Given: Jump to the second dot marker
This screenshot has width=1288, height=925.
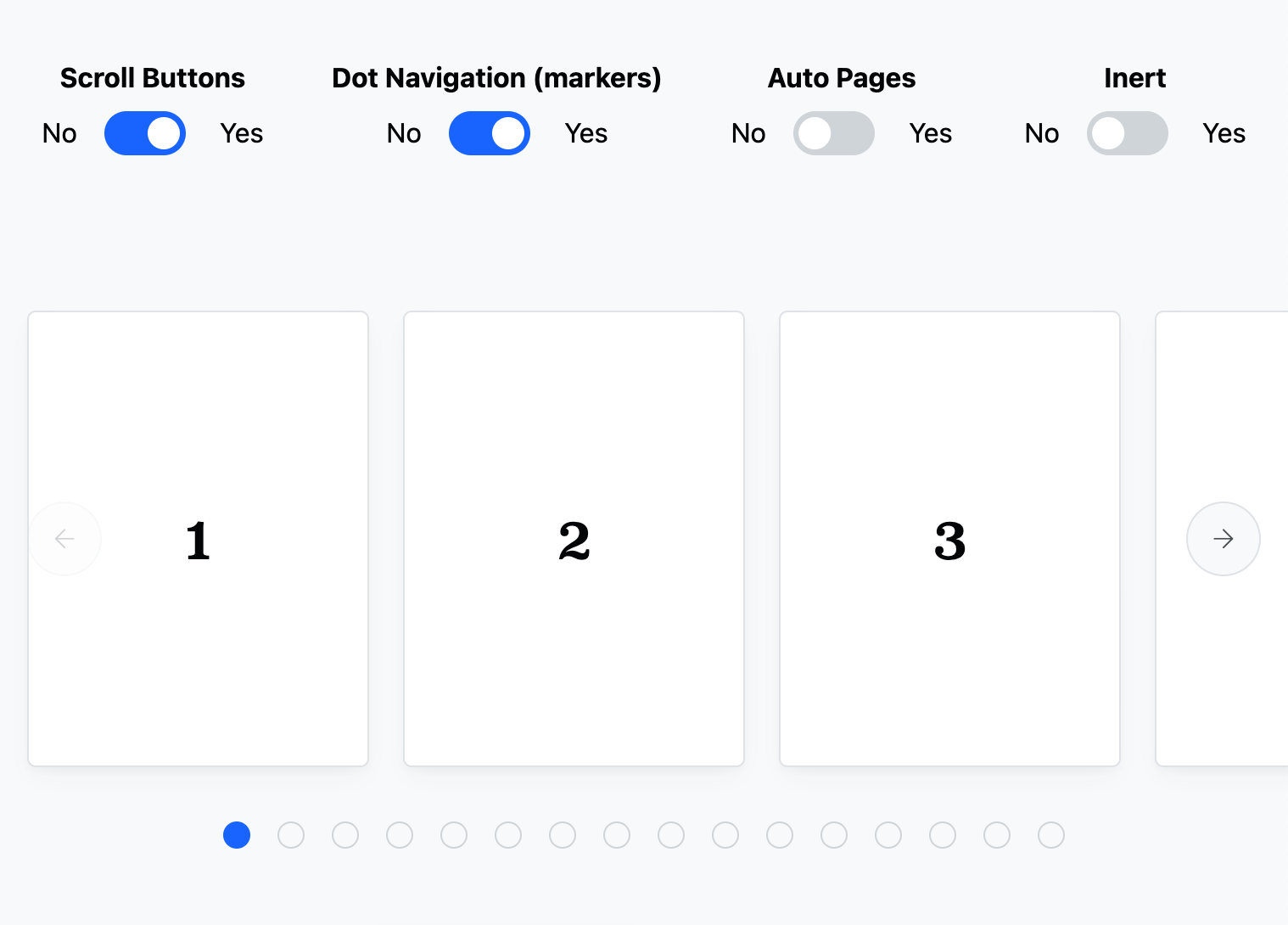Looking at the screenshot, I should coord(291,835).
